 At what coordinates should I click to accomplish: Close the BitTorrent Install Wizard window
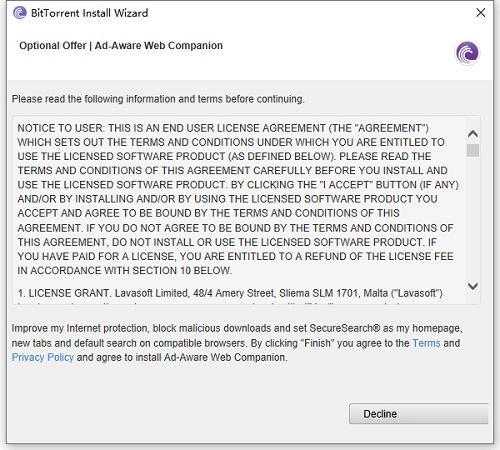click(481, 13)
